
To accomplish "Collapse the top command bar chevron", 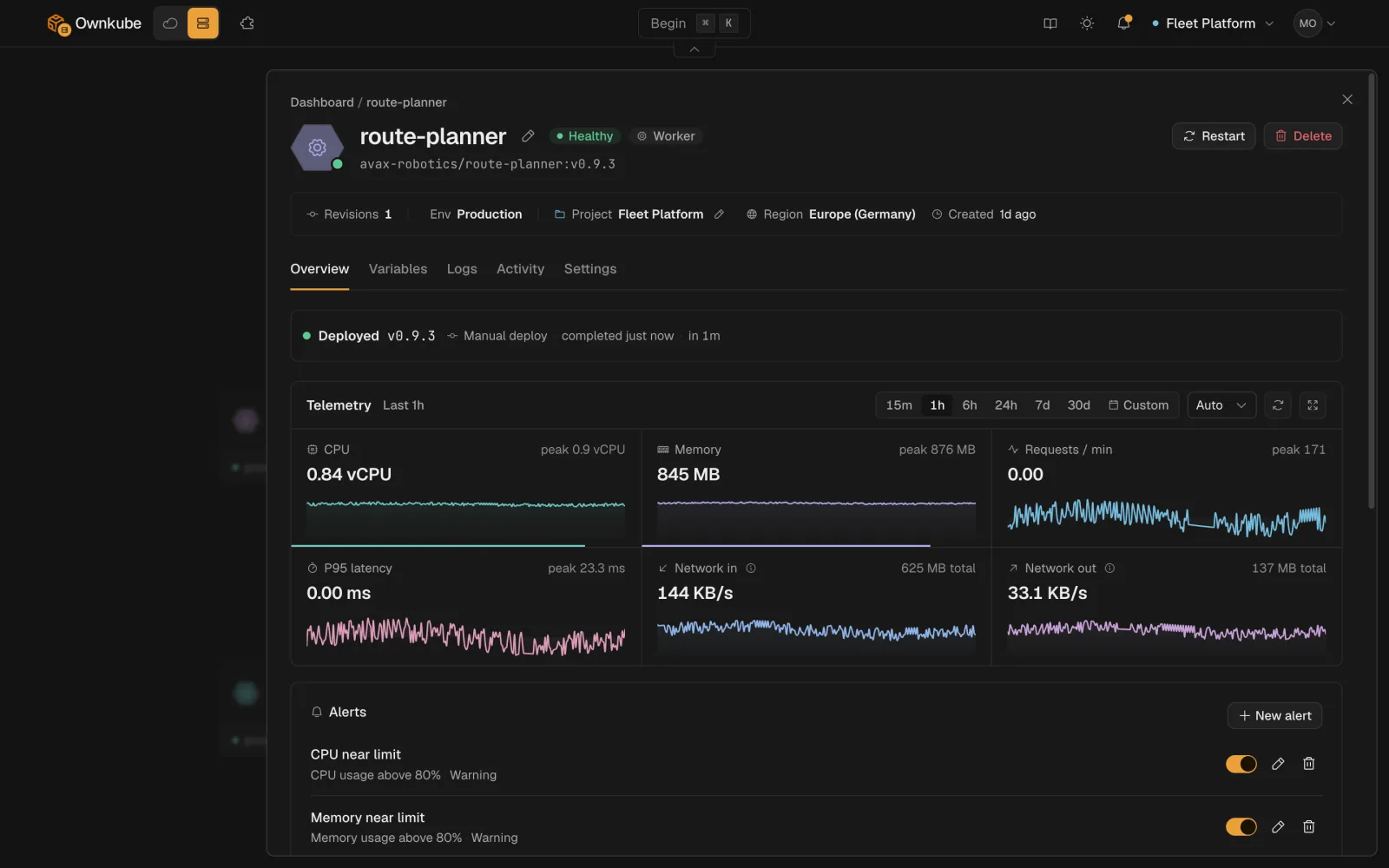I will coord(694,49).
